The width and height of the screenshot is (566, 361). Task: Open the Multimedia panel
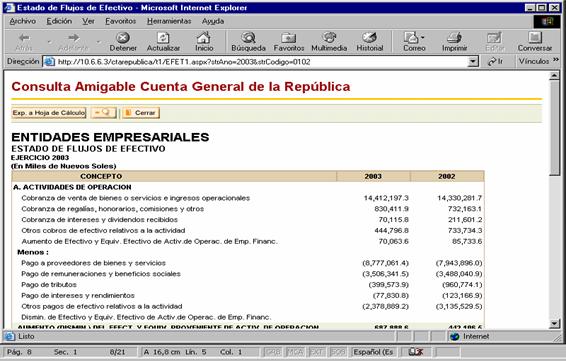(x=329, y=42)
